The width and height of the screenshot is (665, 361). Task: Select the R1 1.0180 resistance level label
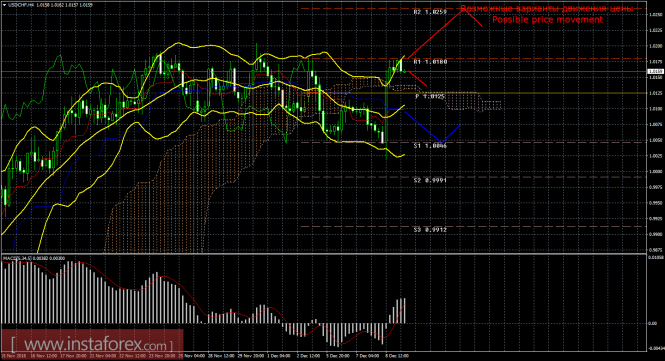430,62
